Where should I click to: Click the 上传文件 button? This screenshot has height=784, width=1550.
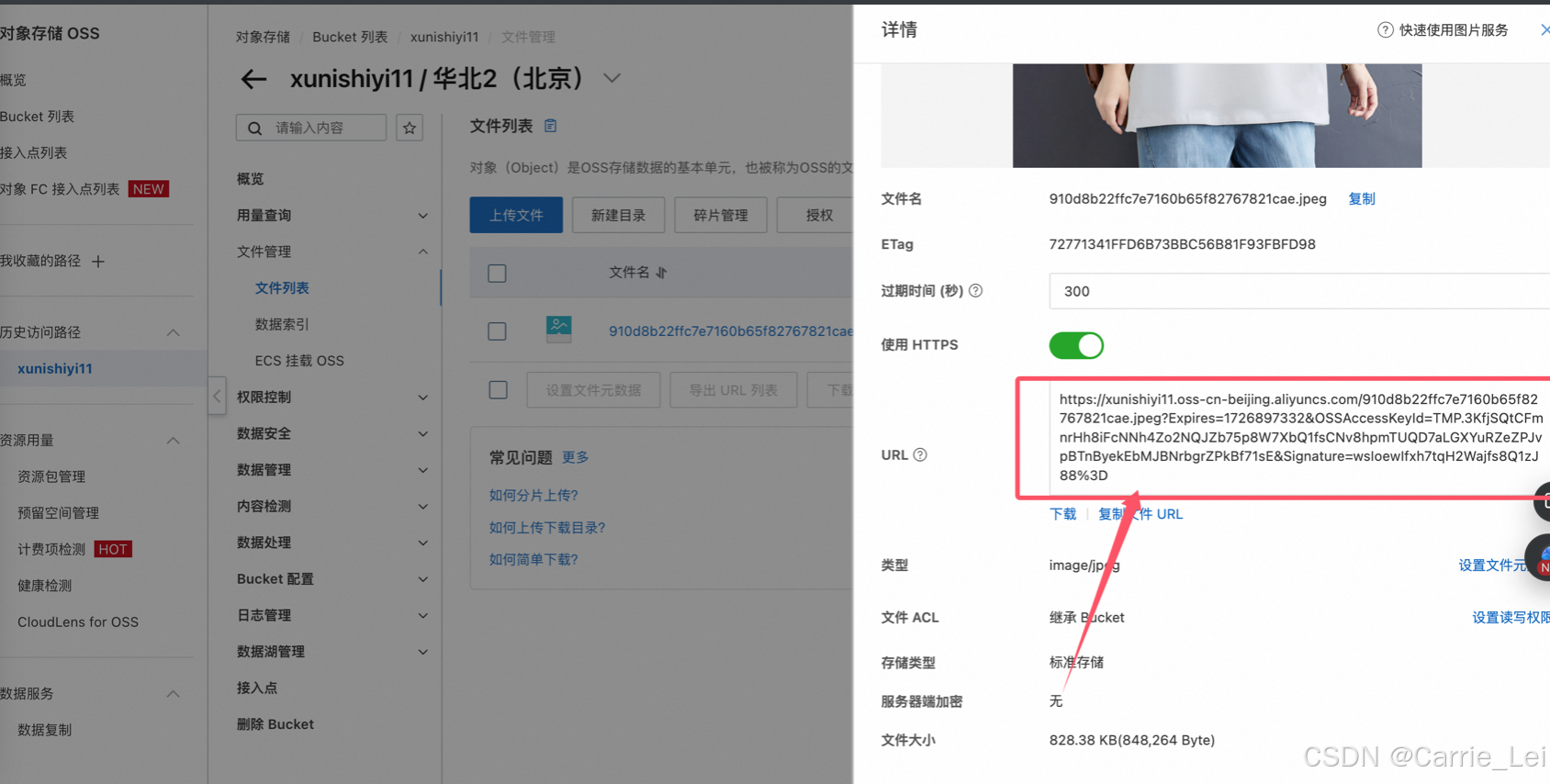[x=516, y=215]
